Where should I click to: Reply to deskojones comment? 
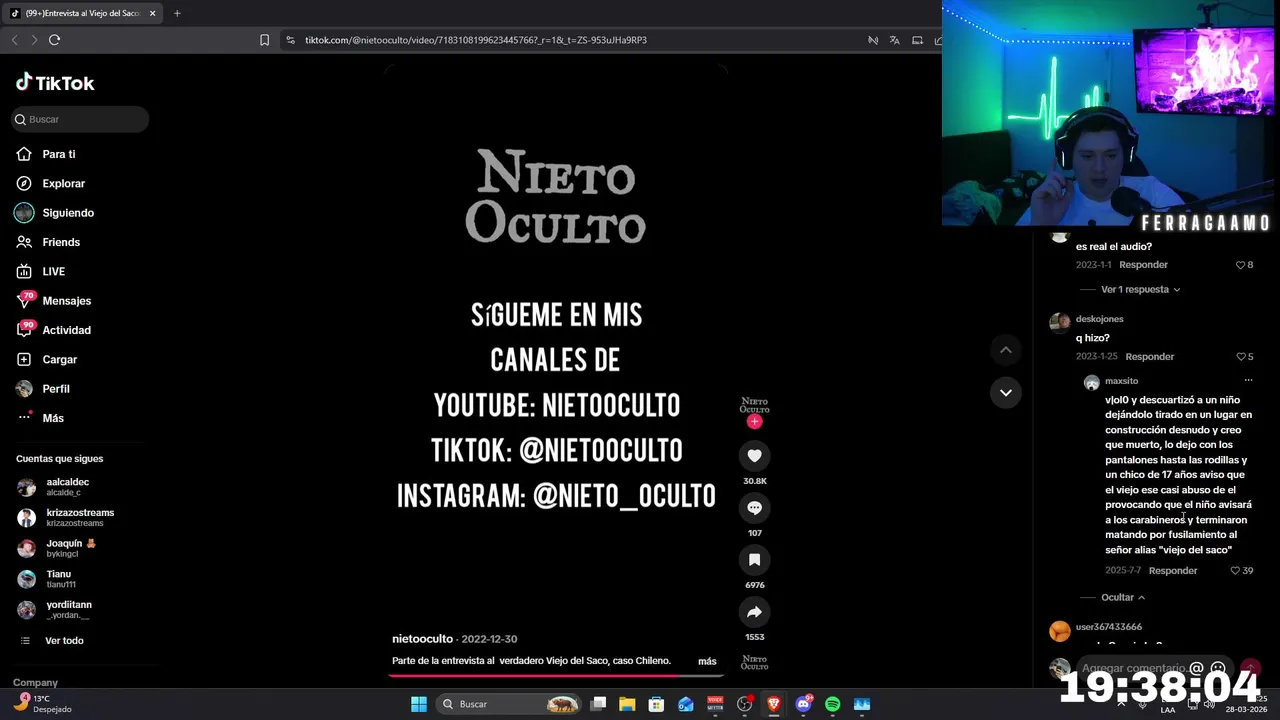[1150, 356]
